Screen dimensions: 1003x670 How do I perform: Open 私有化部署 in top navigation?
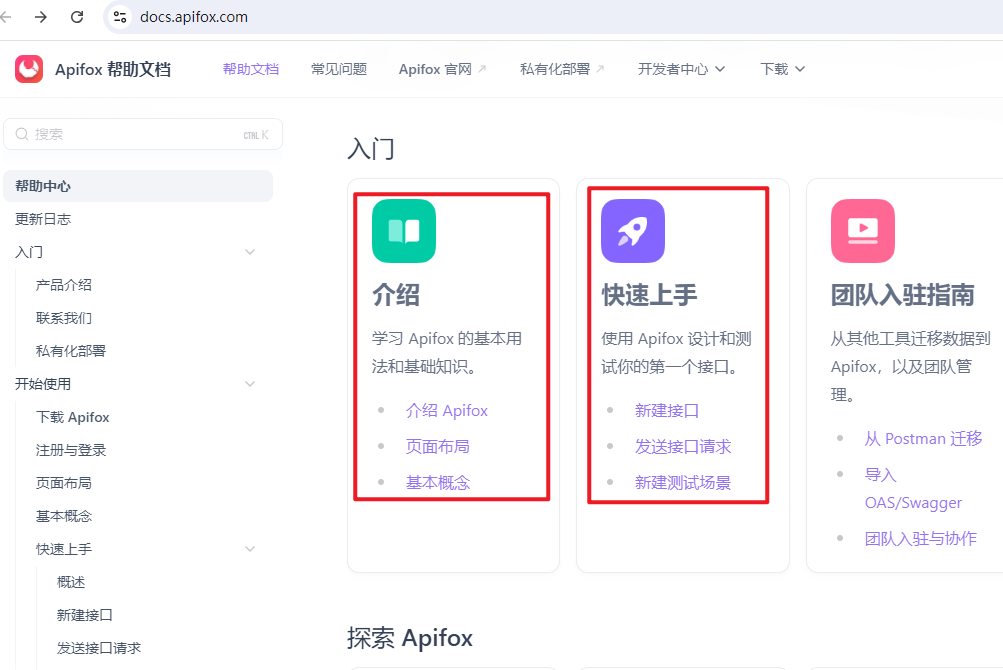[555, 69]
